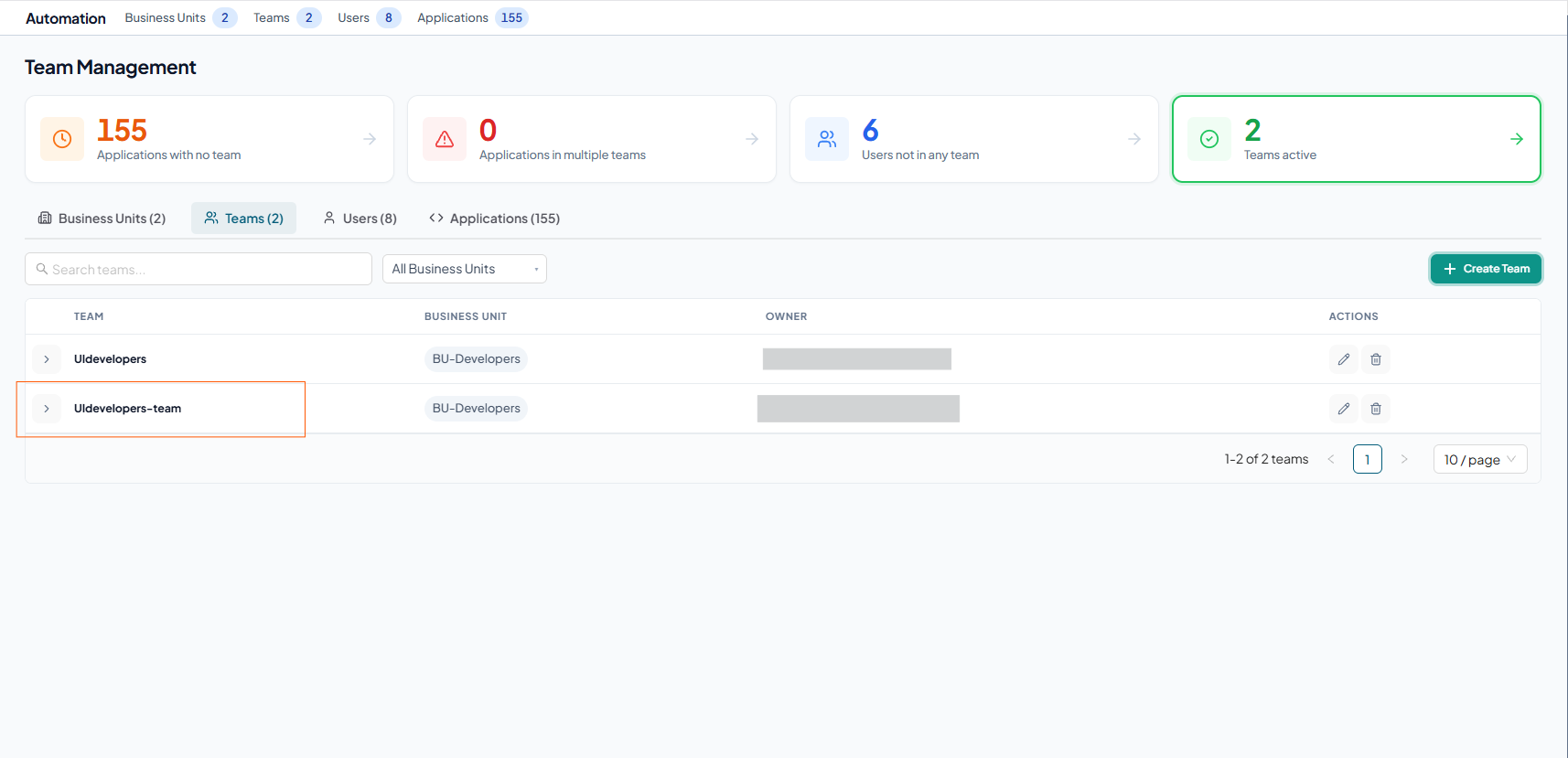Switch to the Users (8) tab
The image size is (1568, 758).
coord(360,219)
